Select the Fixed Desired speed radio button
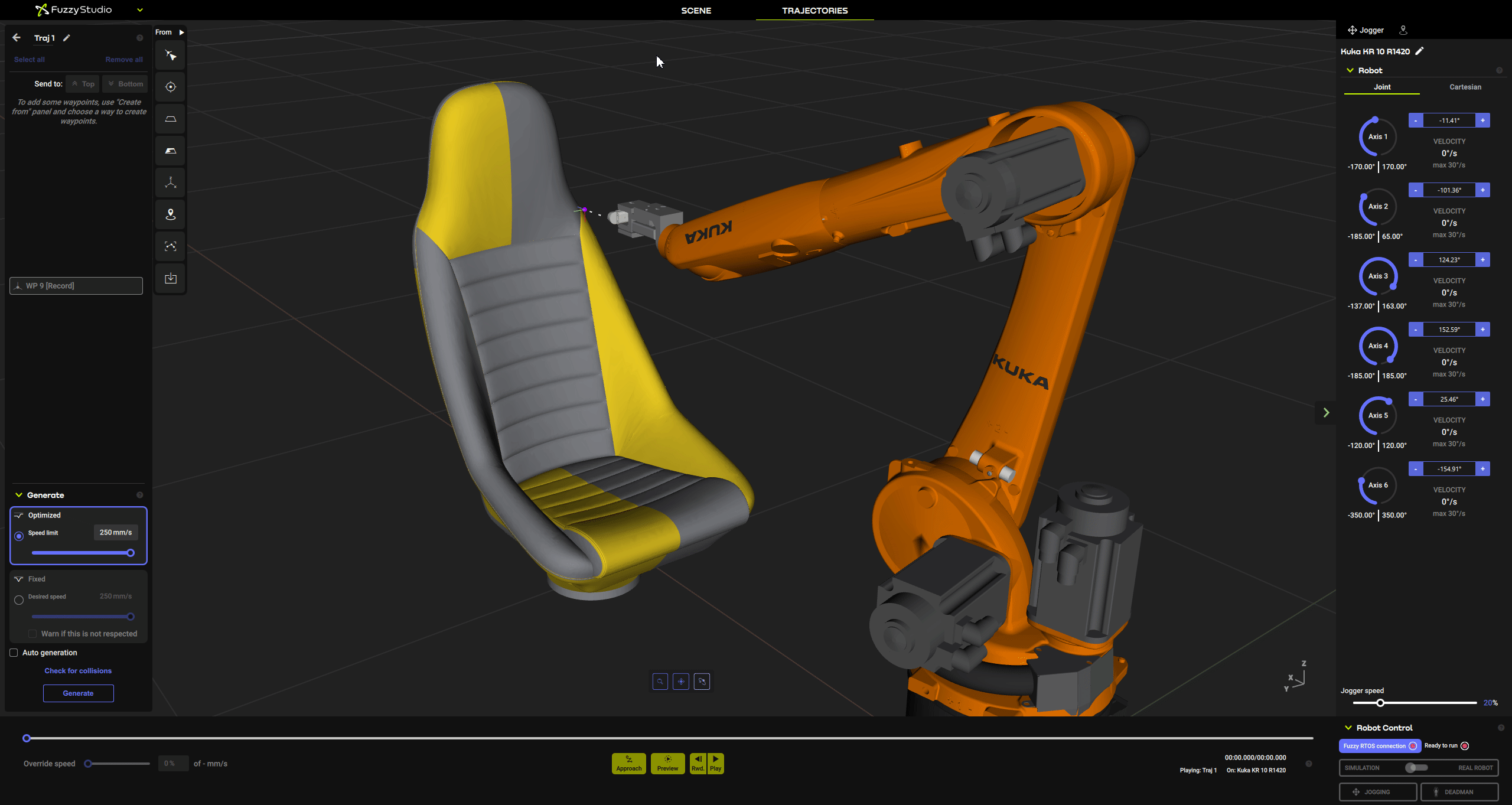Screen dimensions: 1512x805 pyautogui.click(x=19, y=600)
